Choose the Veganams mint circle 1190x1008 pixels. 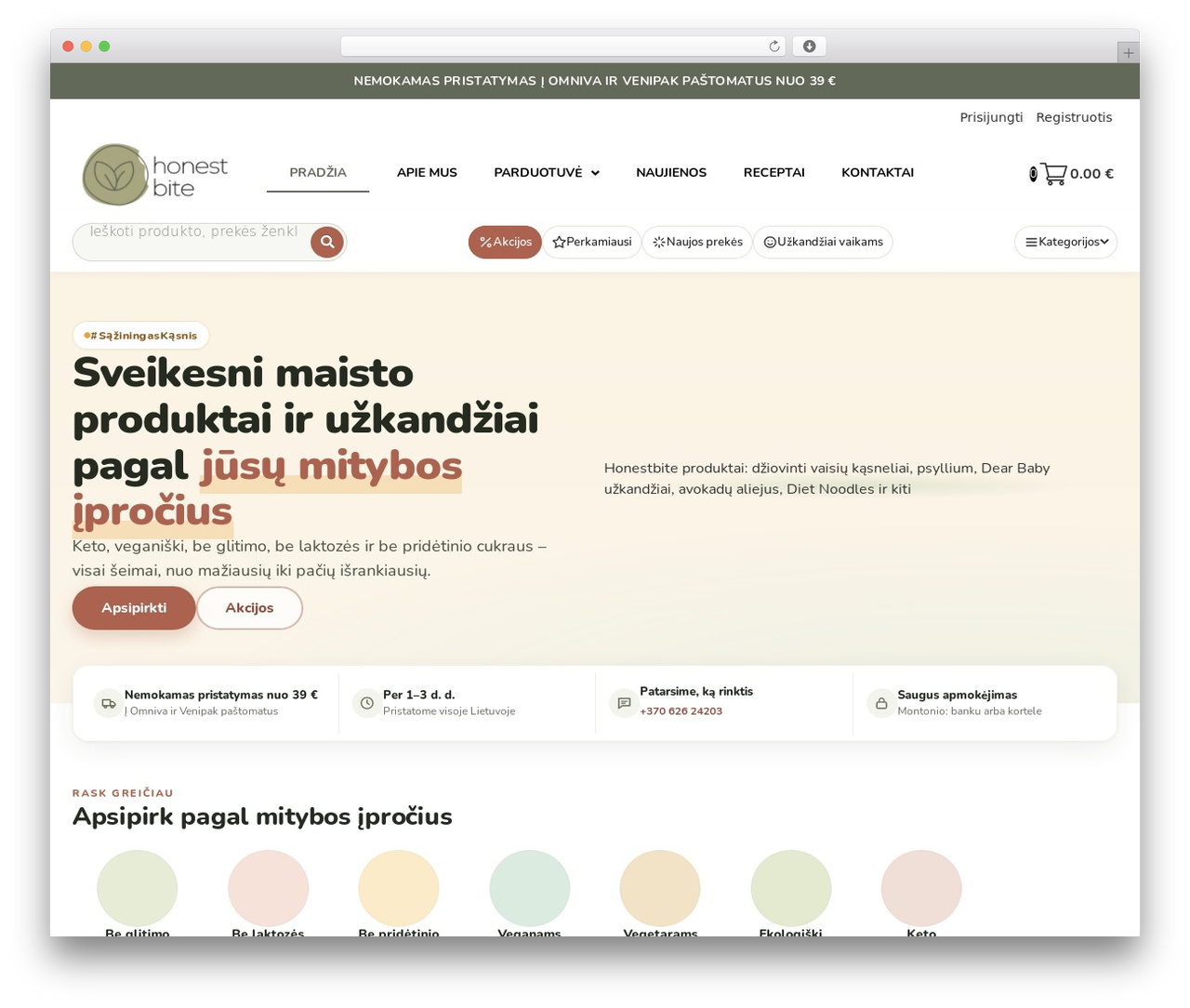530,889
